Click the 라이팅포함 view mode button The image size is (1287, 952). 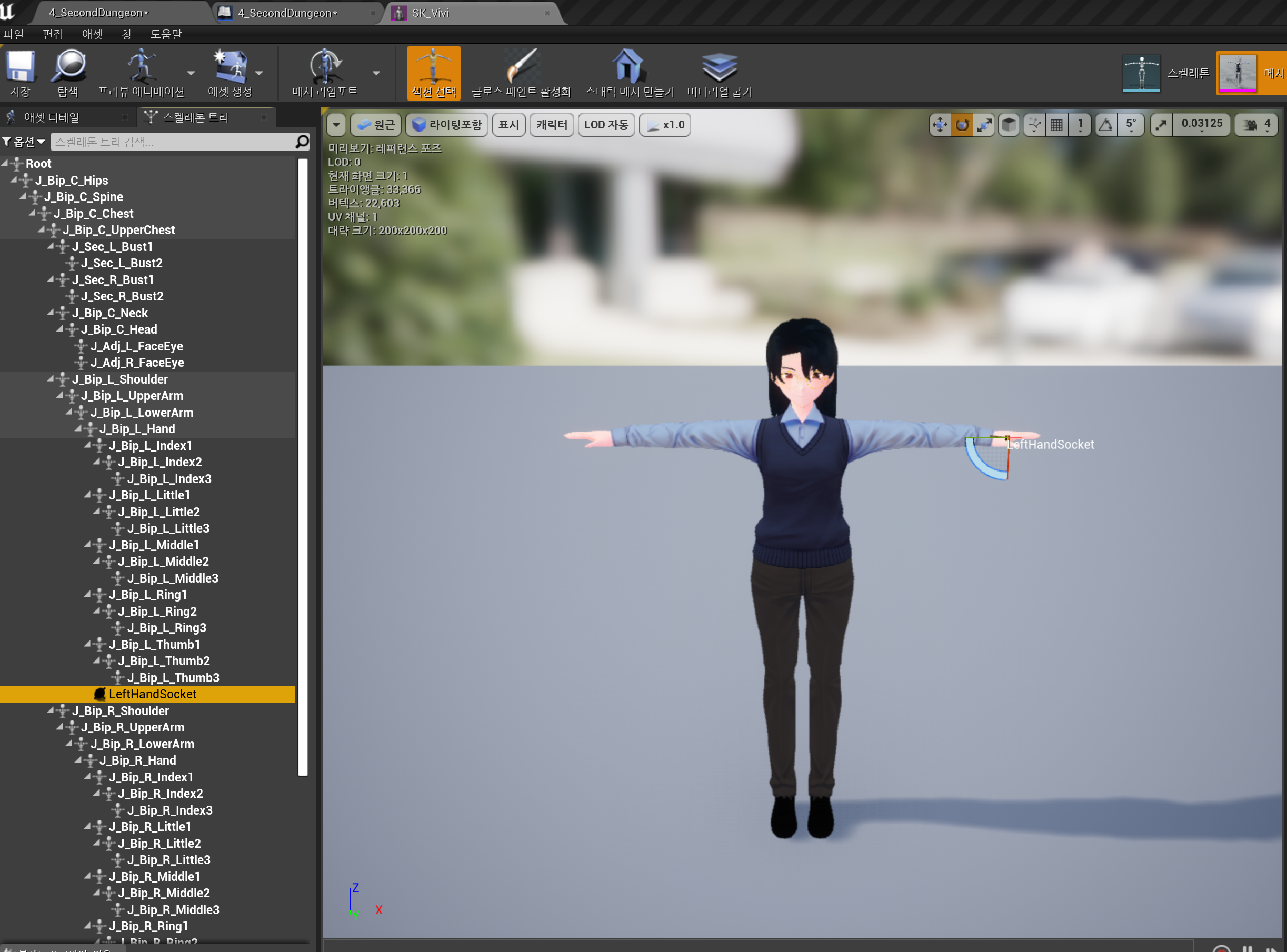coord(447,125)
